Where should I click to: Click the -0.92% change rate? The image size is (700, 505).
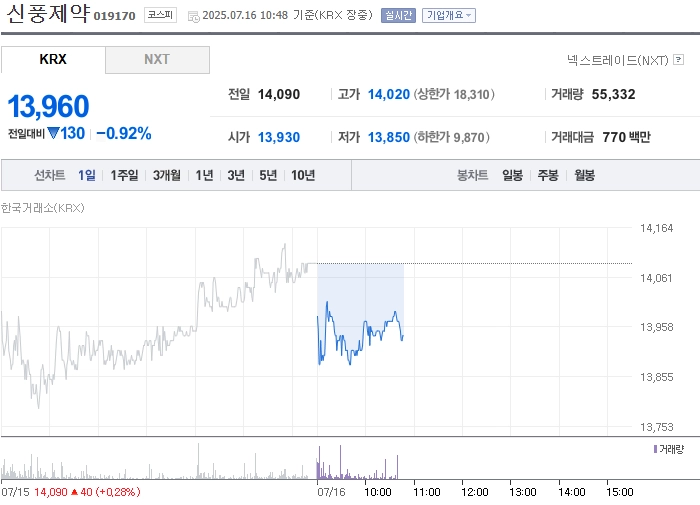click(124, 133)
